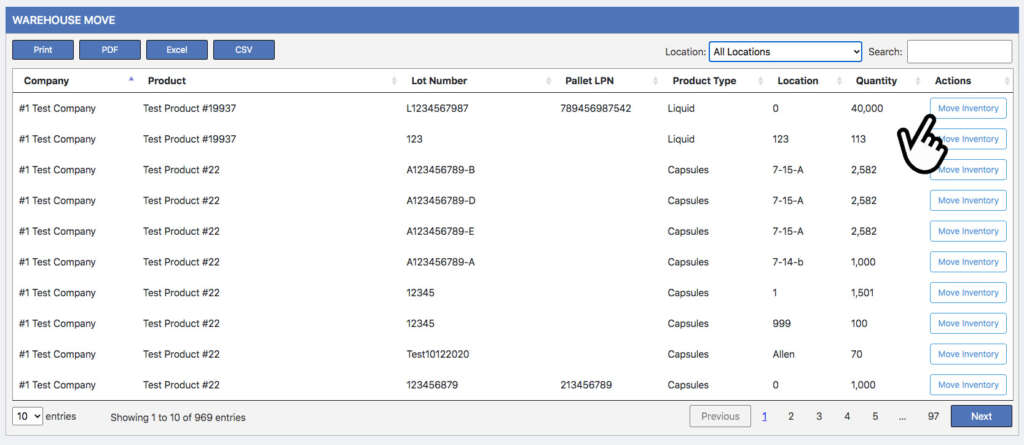Export table to Excel

point(176,50)
